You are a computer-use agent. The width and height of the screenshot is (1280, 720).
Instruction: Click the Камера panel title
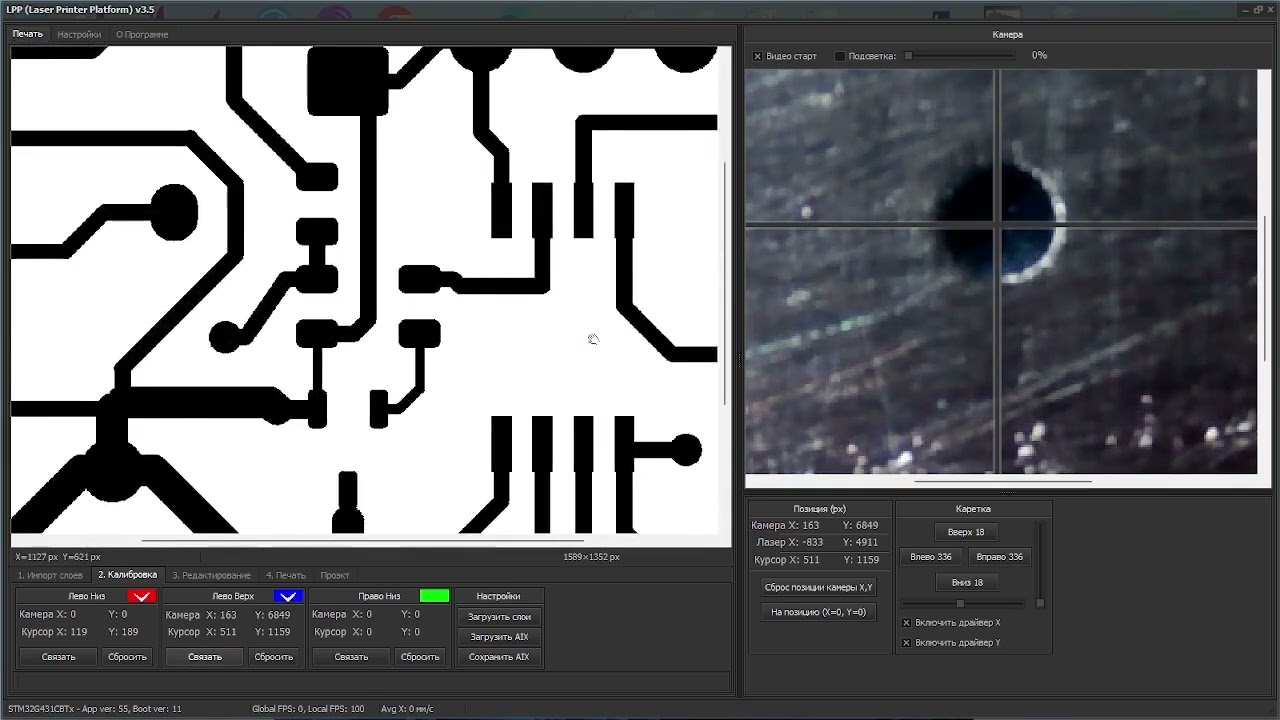click(1007, 34)
